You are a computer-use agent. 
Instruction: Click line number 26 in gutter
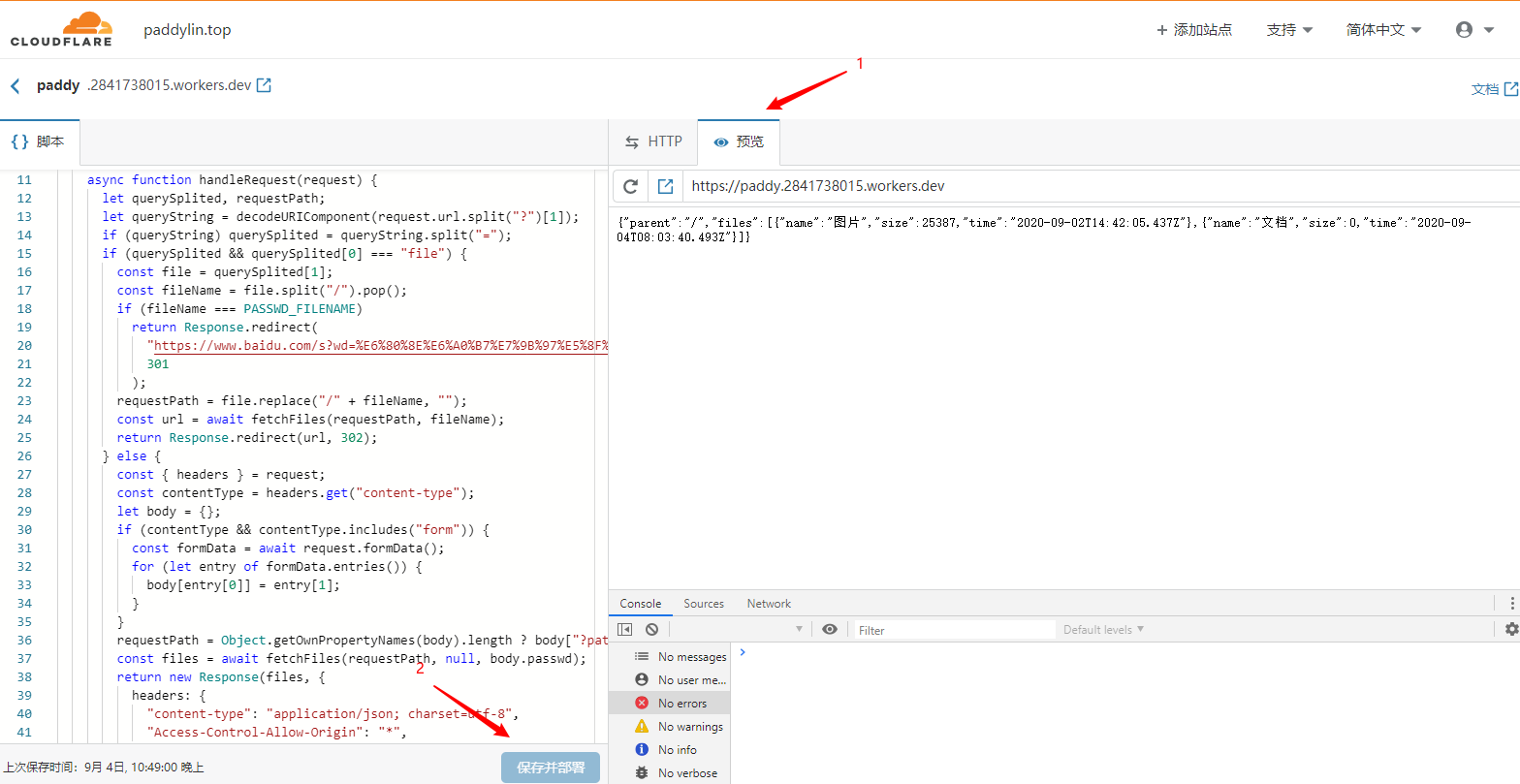pos(24,456)
